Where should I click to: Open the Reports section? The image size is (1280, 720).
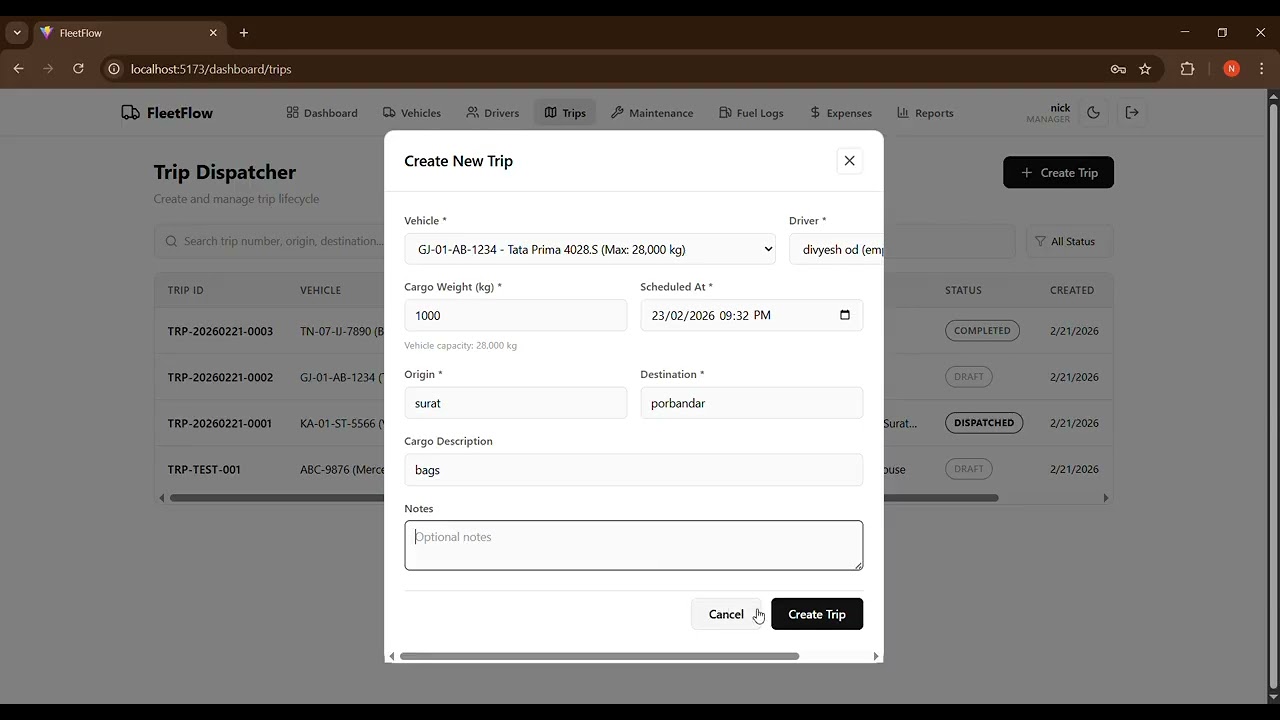[x=925, y=113]
